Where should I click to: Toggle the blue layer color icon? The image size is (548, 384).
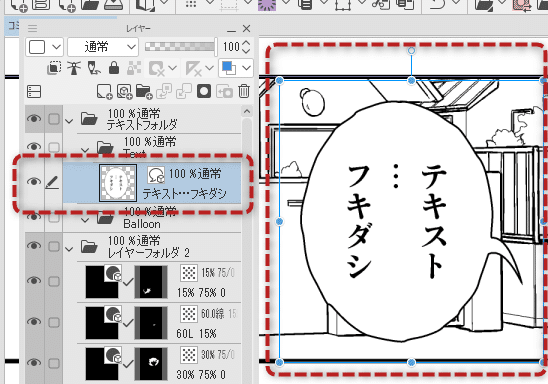click(x=229, y=68)
